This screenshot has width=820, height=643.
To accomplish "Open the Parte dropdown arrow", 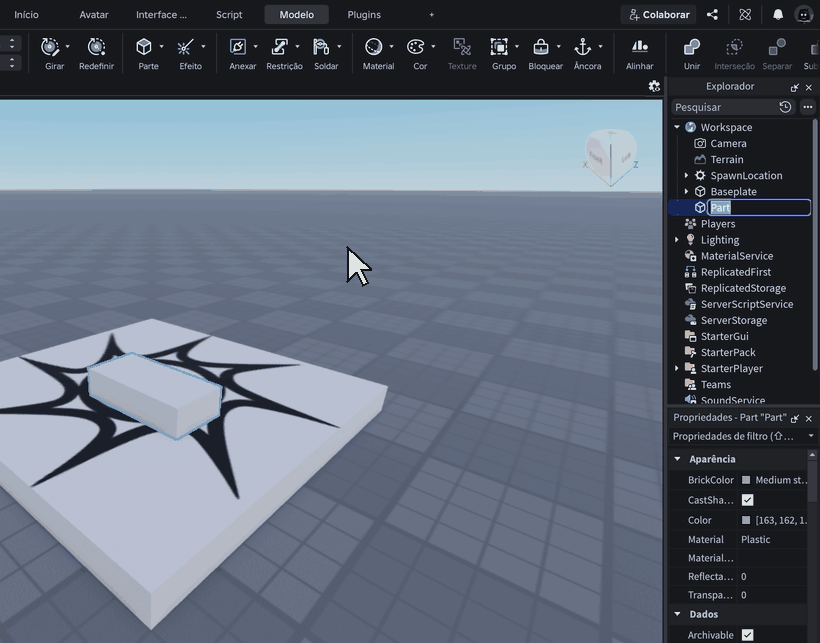I will pyautogui.click(x=162, y=47).
